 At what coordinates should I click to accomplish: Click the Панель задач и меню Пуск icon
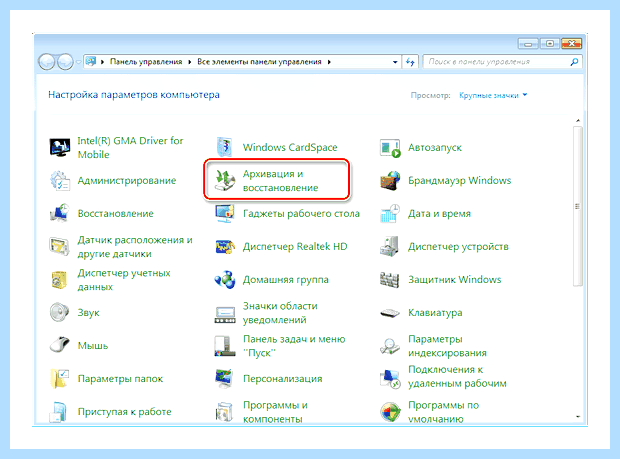tap(225, 346)
